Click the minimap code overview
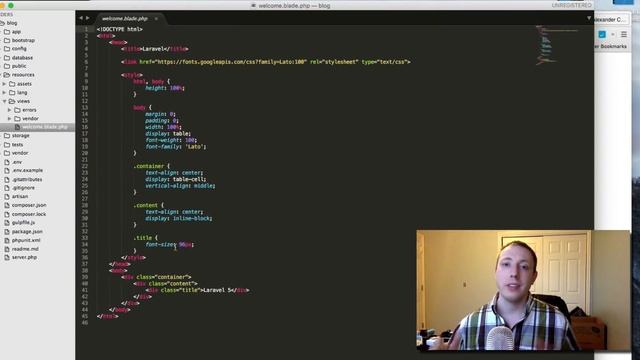 click(x=557, y=45)
